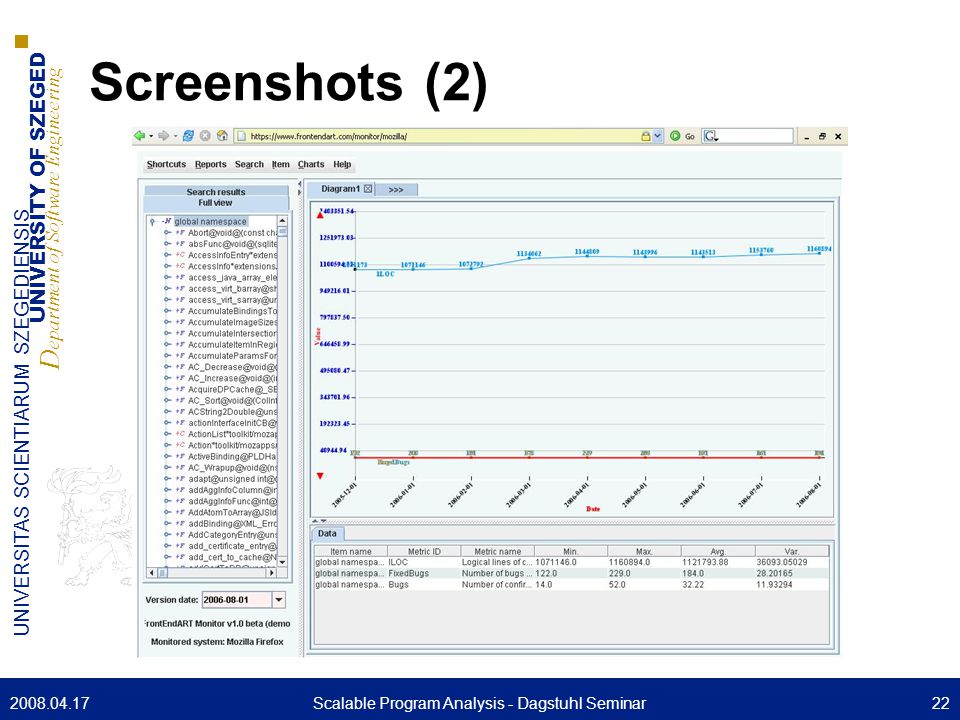Open the forward button history dropdown arrow

175,136
